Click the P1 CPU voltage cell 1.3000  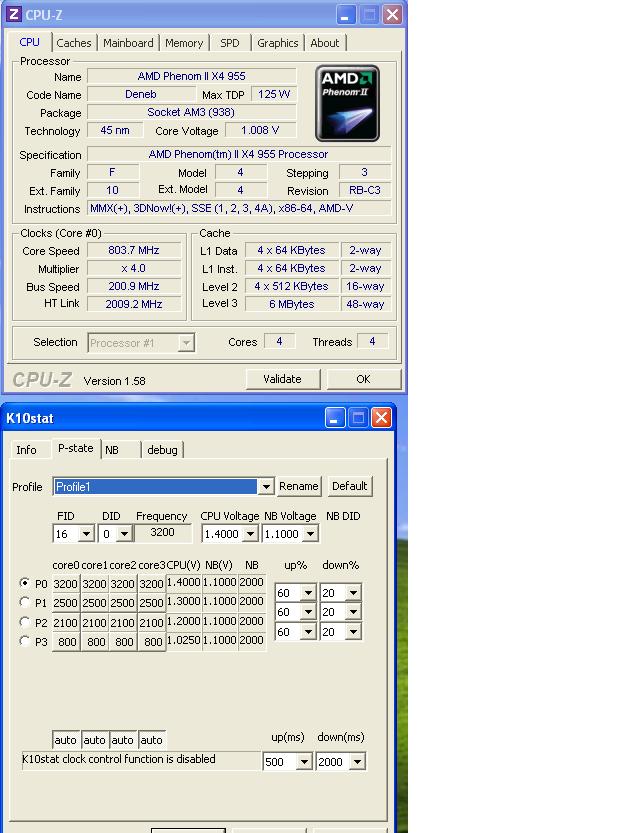coord(184,601)
